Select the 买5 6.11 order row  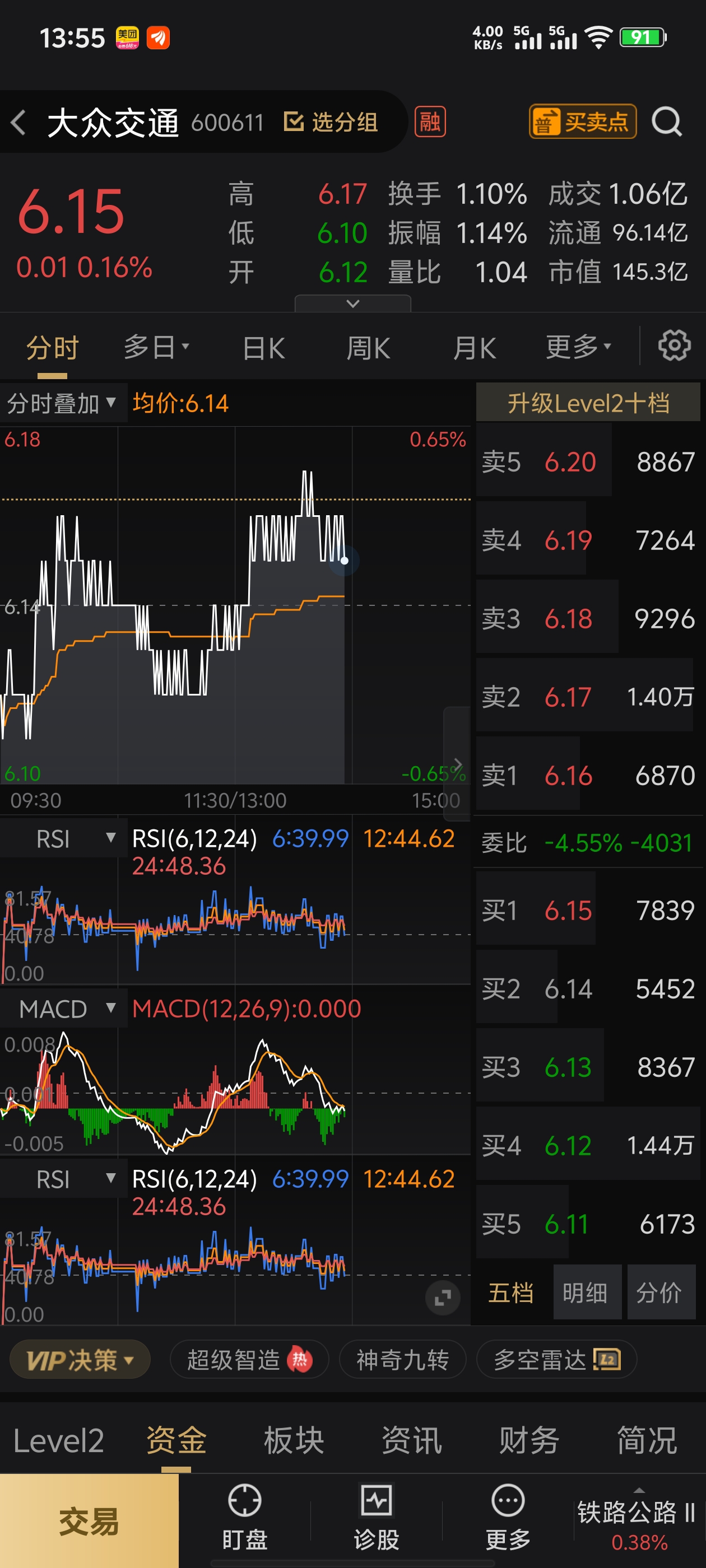coord(588,1224)
